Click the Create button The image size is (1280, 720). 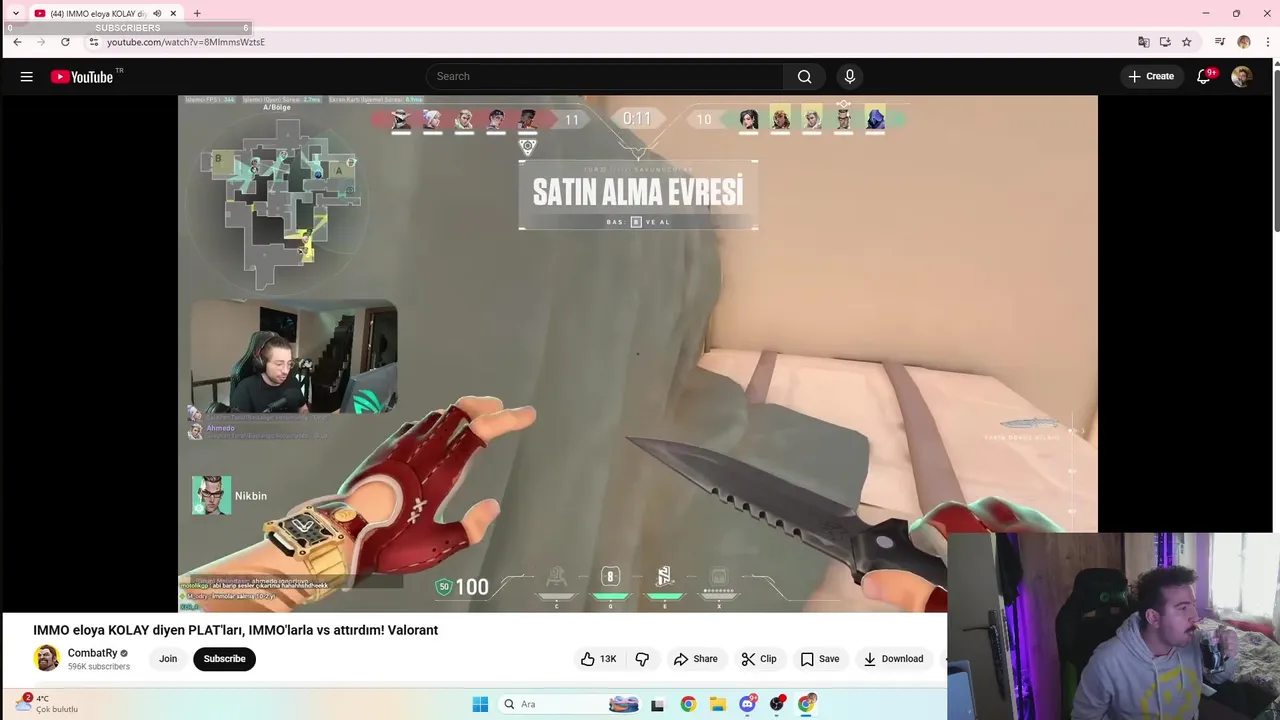[x=1151, y=76]
